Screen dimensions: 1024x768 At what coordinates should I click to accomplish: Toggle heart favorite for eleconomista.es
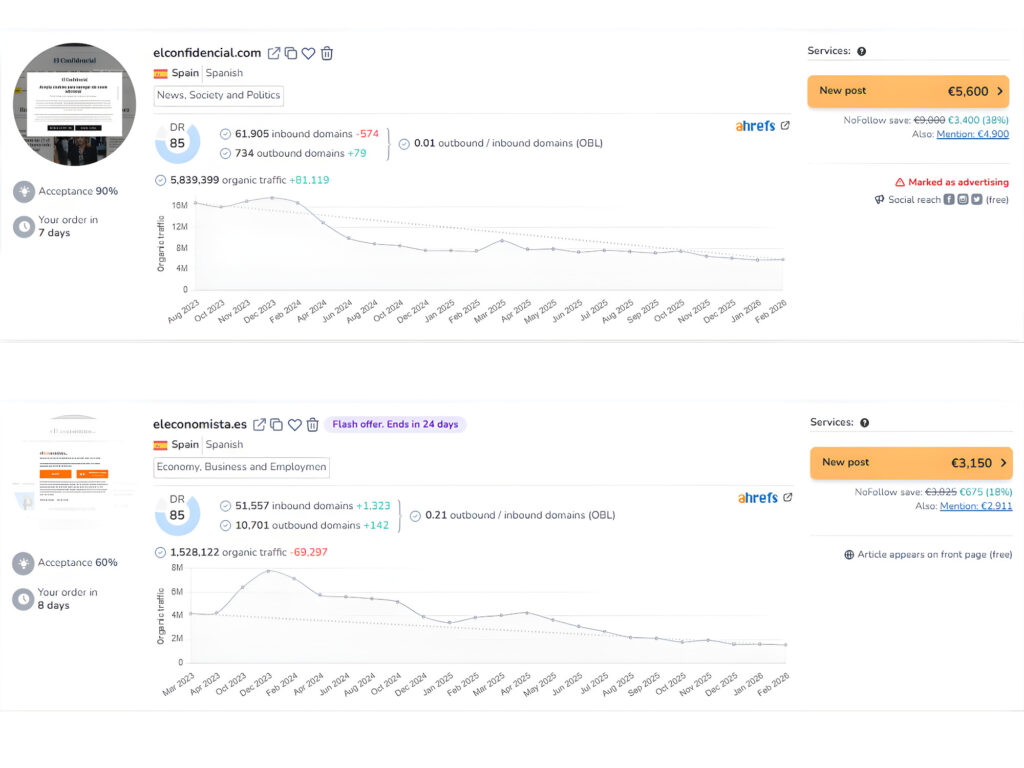tap(294, 425)
